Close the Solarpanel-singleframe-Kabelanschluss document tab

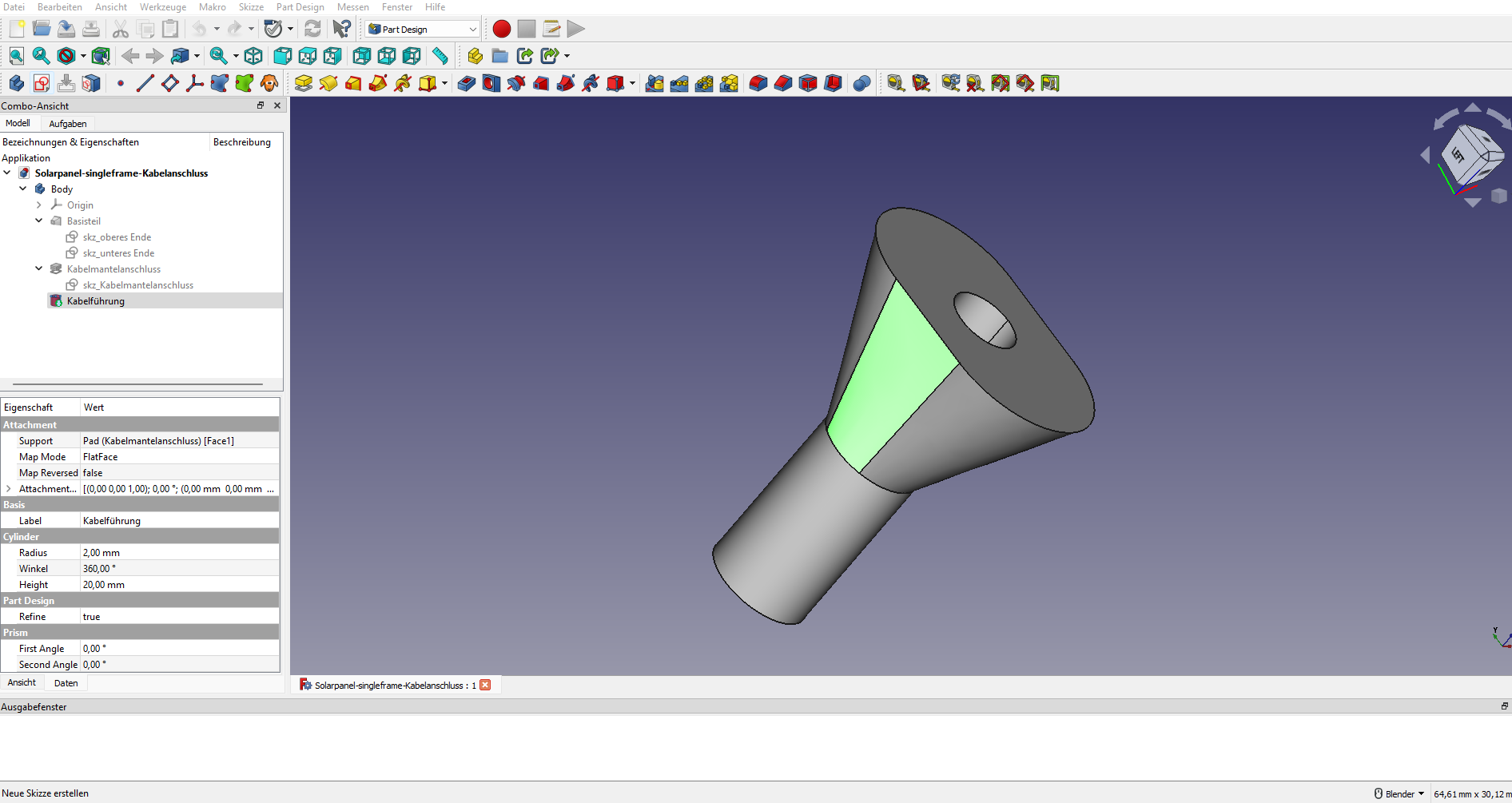pyautogui.click(x=485, y=685)
